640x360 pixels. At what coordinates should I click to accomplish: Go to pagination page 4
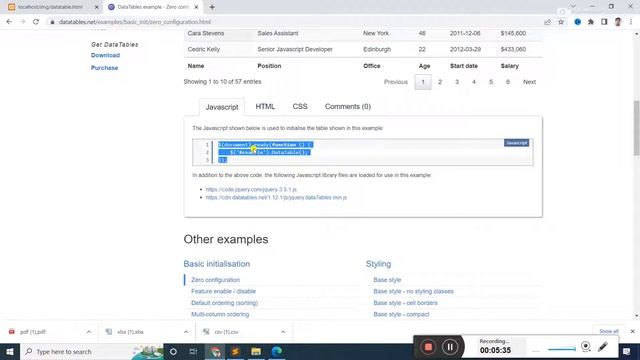[474, 82]
